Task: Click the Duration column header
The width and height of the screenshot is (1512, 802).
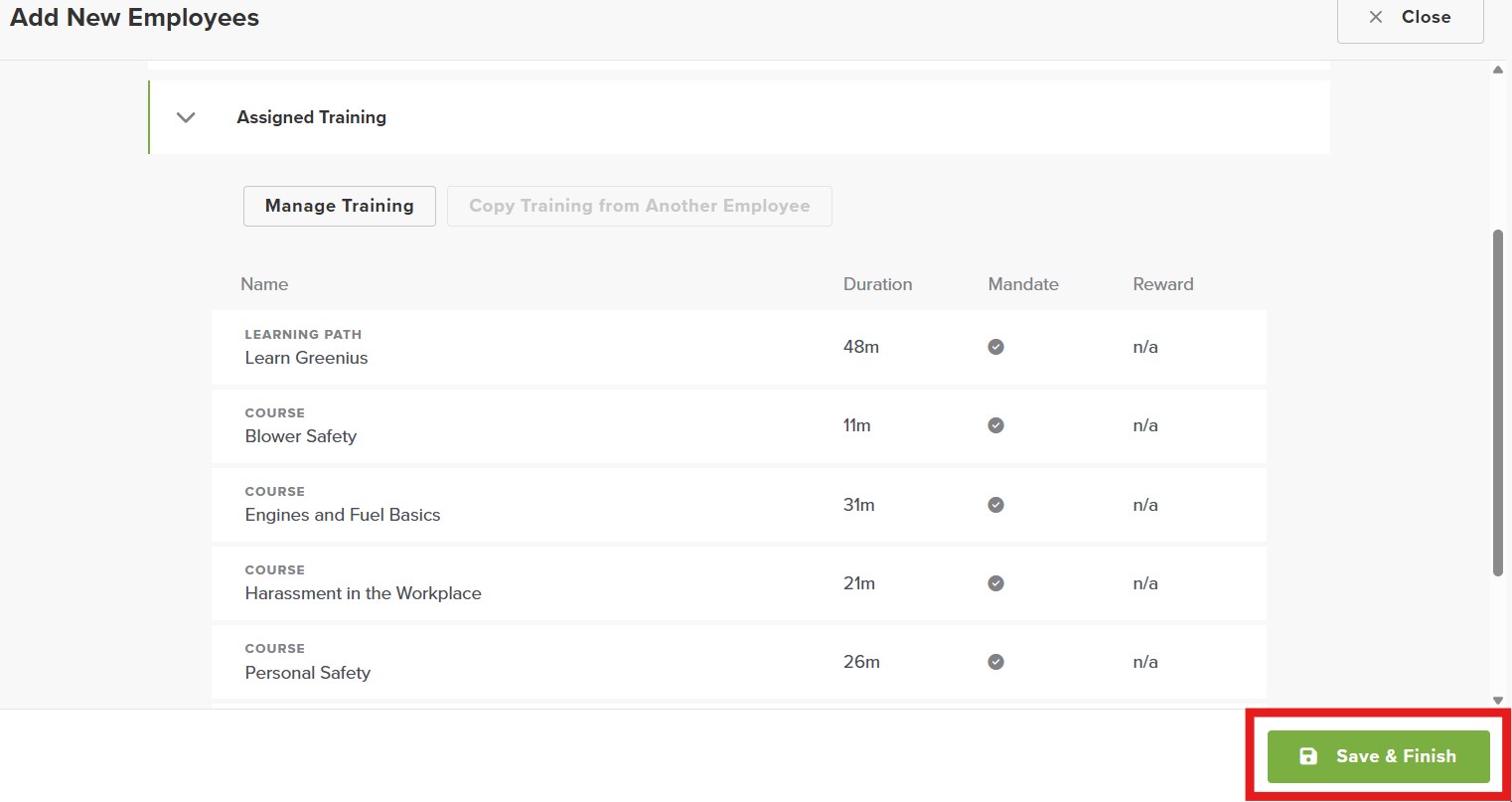Action: click(877, 284)
